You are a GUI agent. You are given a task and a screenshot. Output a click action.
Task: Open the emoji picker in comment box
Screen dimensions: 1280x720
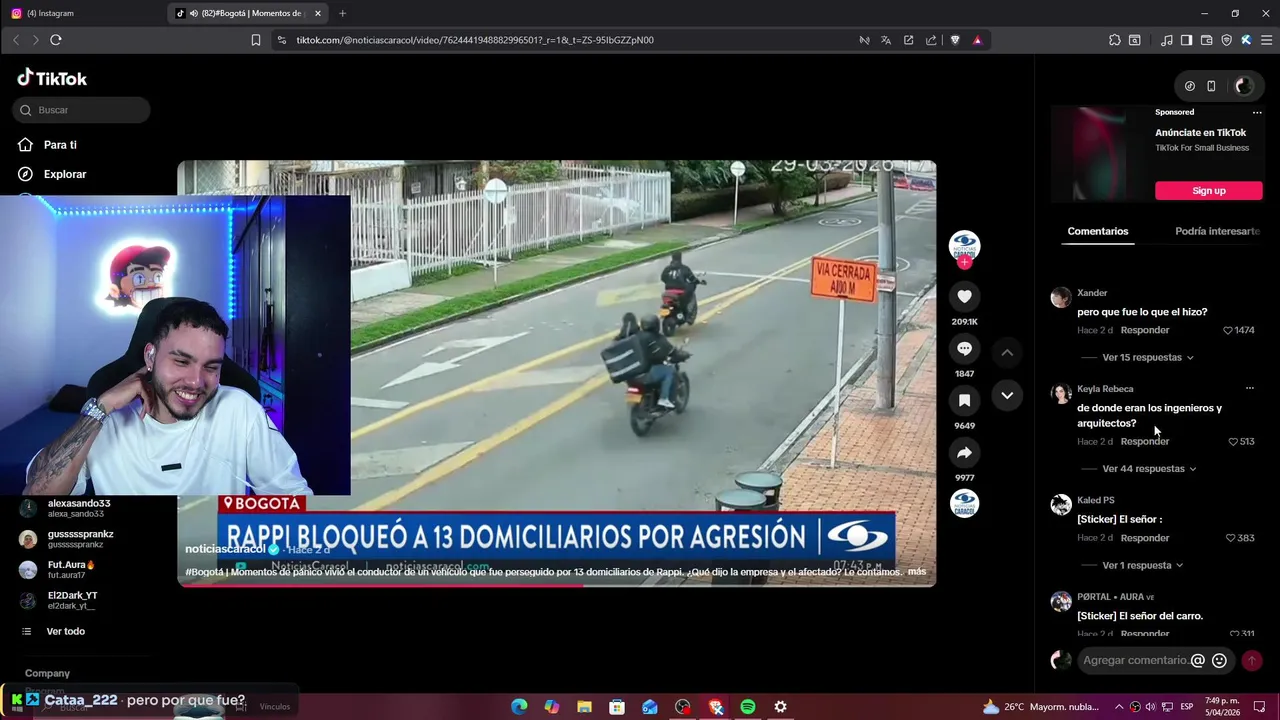coord(1219,660)
